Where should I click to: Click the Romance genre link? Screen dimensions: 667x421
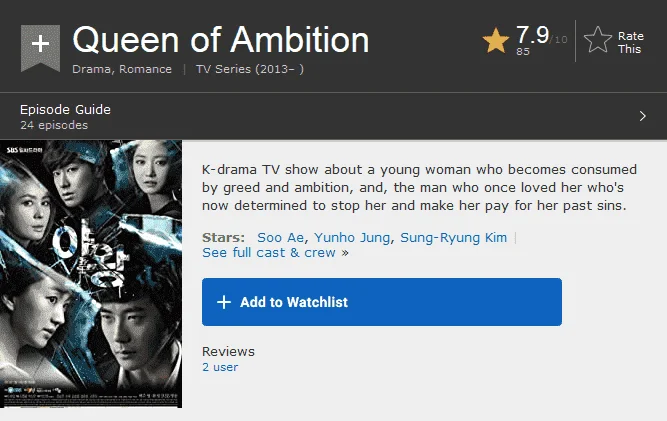coord(145,69)
